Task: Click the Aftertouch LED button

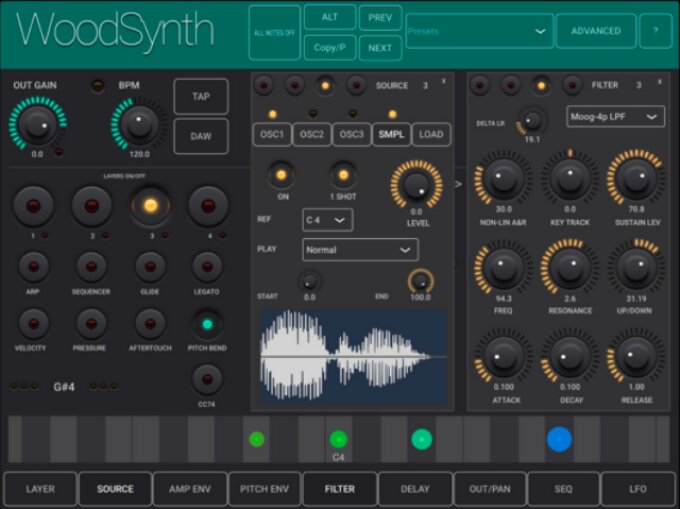Action: point(150,323)
